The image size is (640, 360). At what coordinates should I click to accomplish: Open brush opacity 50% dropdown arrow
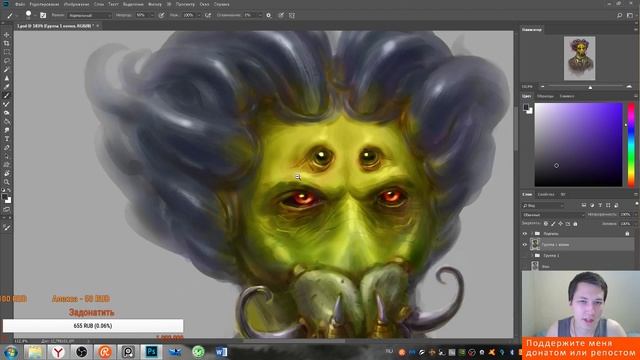point(152,15)
